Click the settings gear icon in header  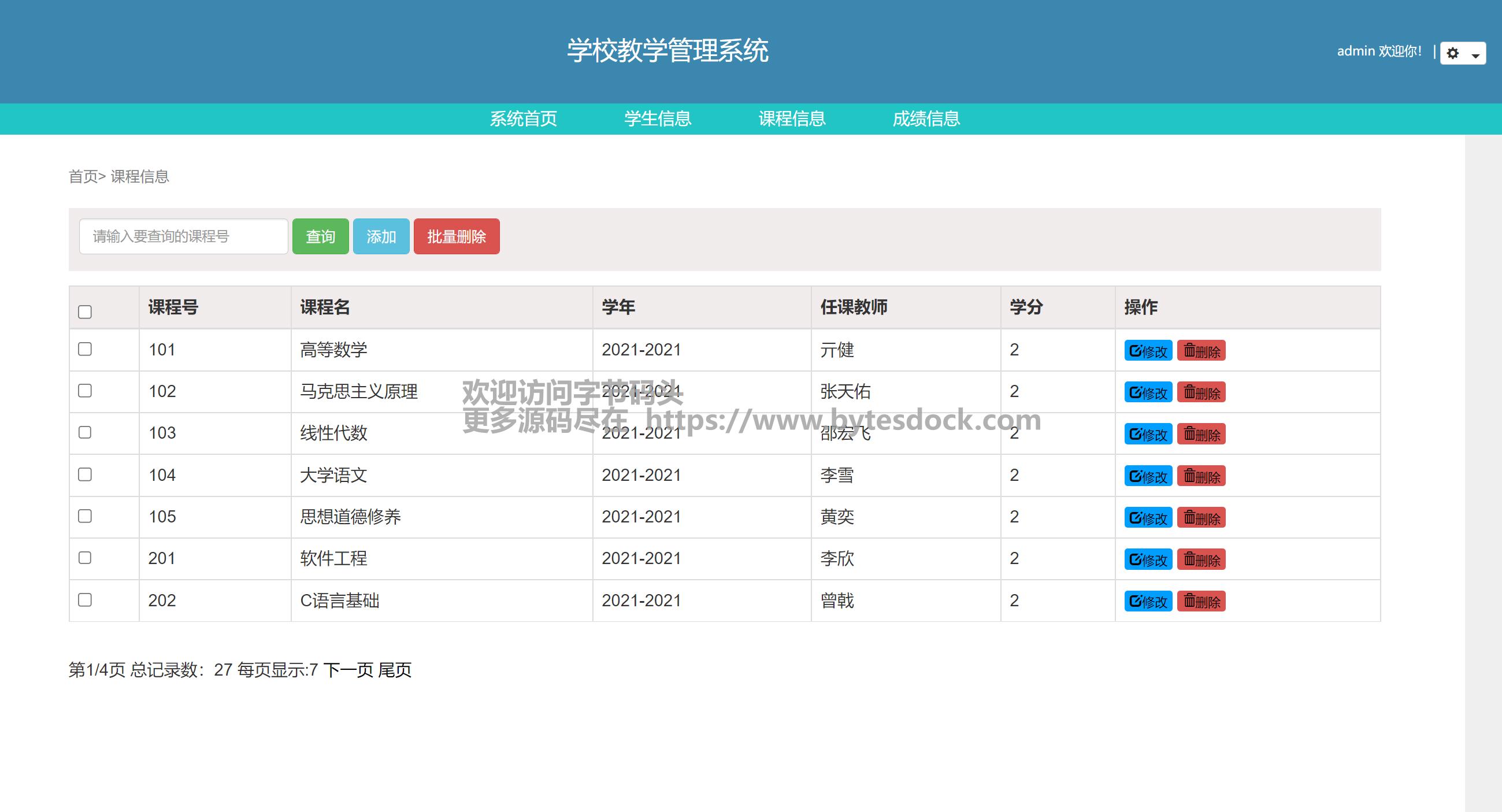tap(1452, 54)
